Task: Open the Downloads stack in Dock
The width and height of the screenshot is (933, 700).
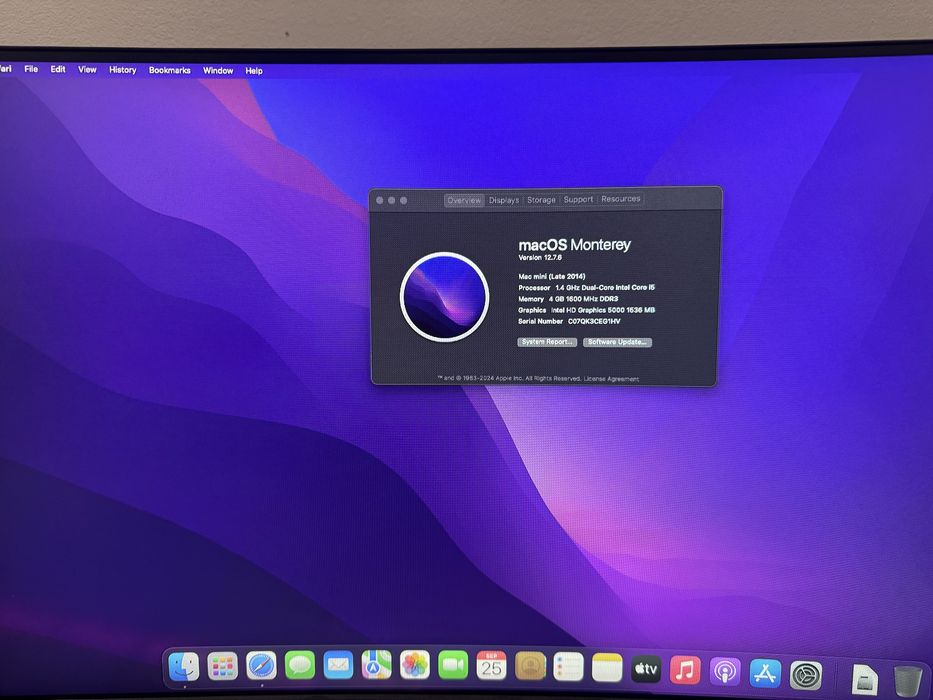Action: [x=864, y=679]
